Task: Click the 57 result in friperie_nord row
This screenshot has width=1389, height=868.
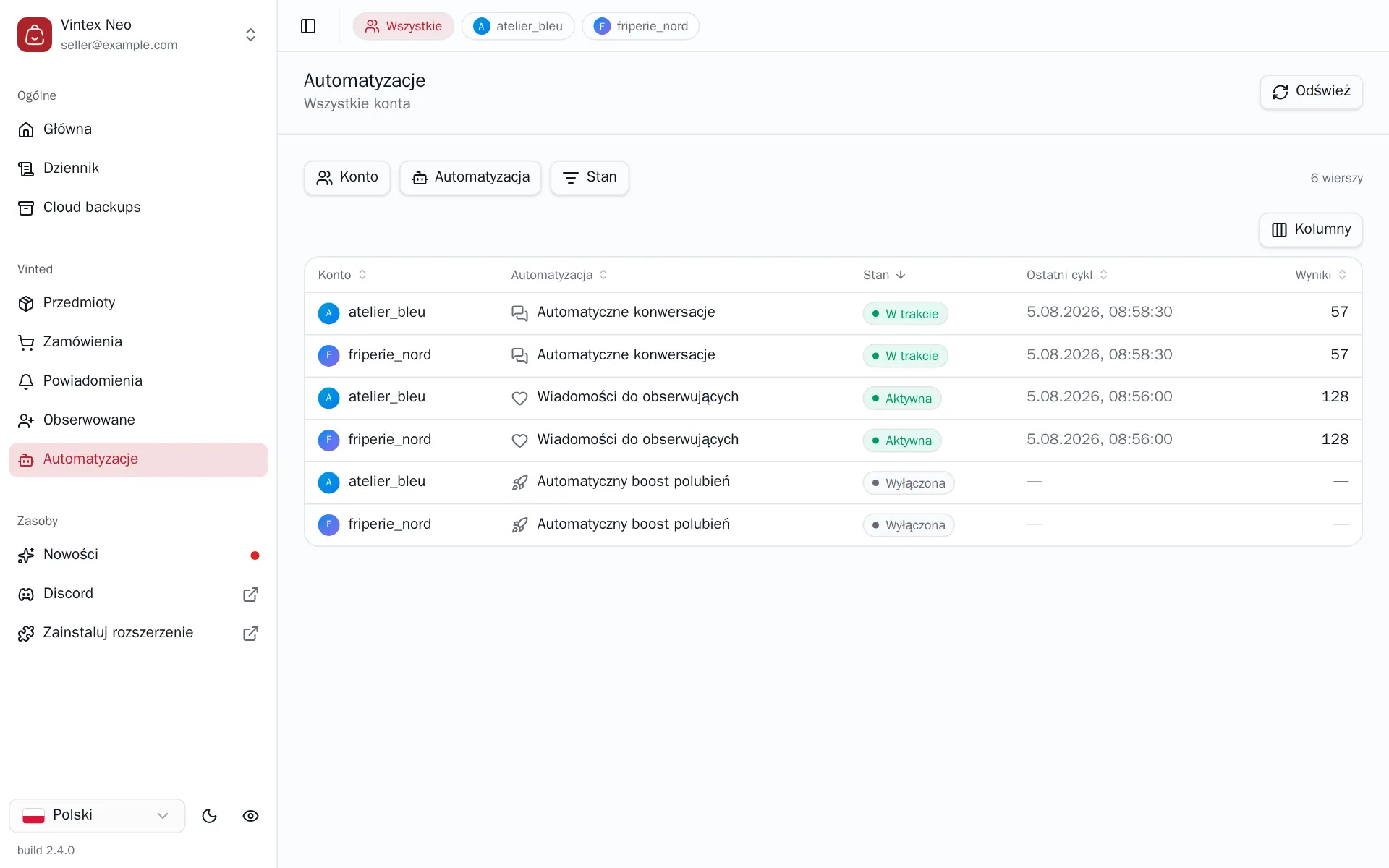Action: 1339,354
